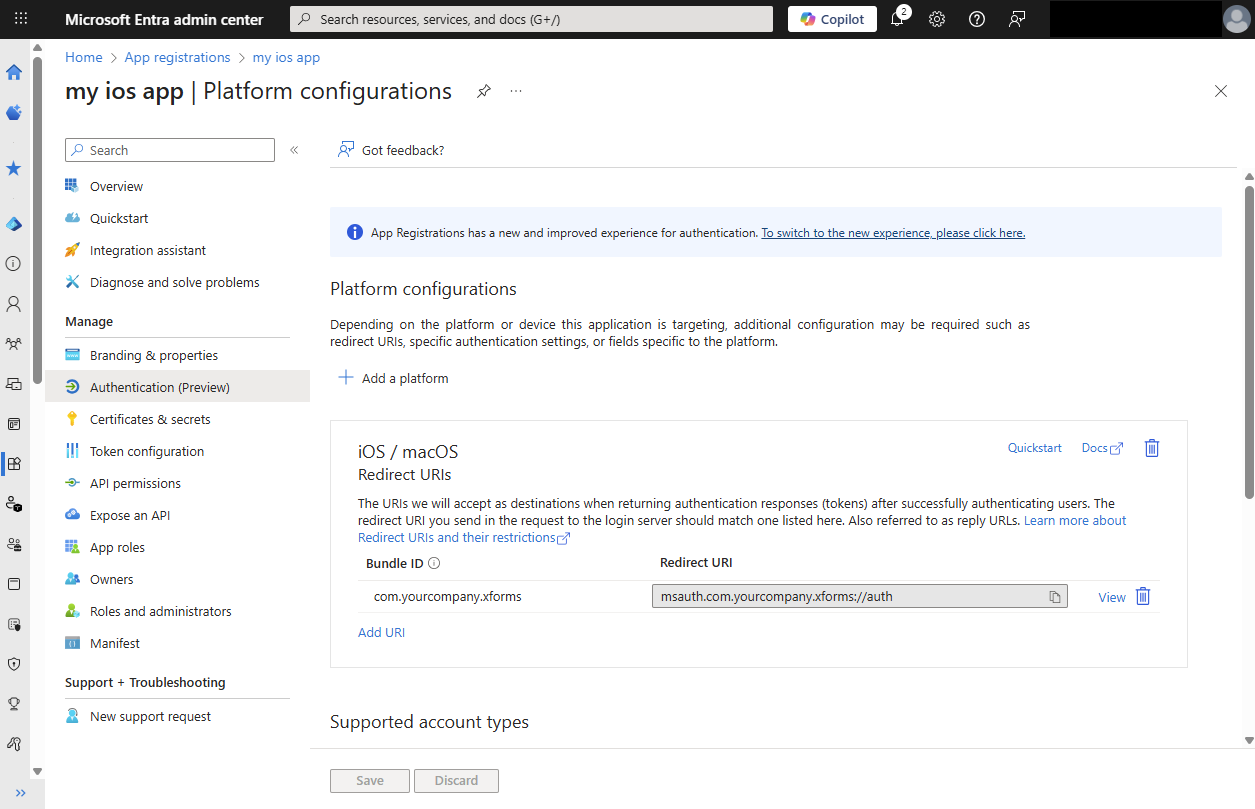This screenshot has height=809, width=1255.
Task: Open Diagnose and solve problems
Action: coord(177,282)
